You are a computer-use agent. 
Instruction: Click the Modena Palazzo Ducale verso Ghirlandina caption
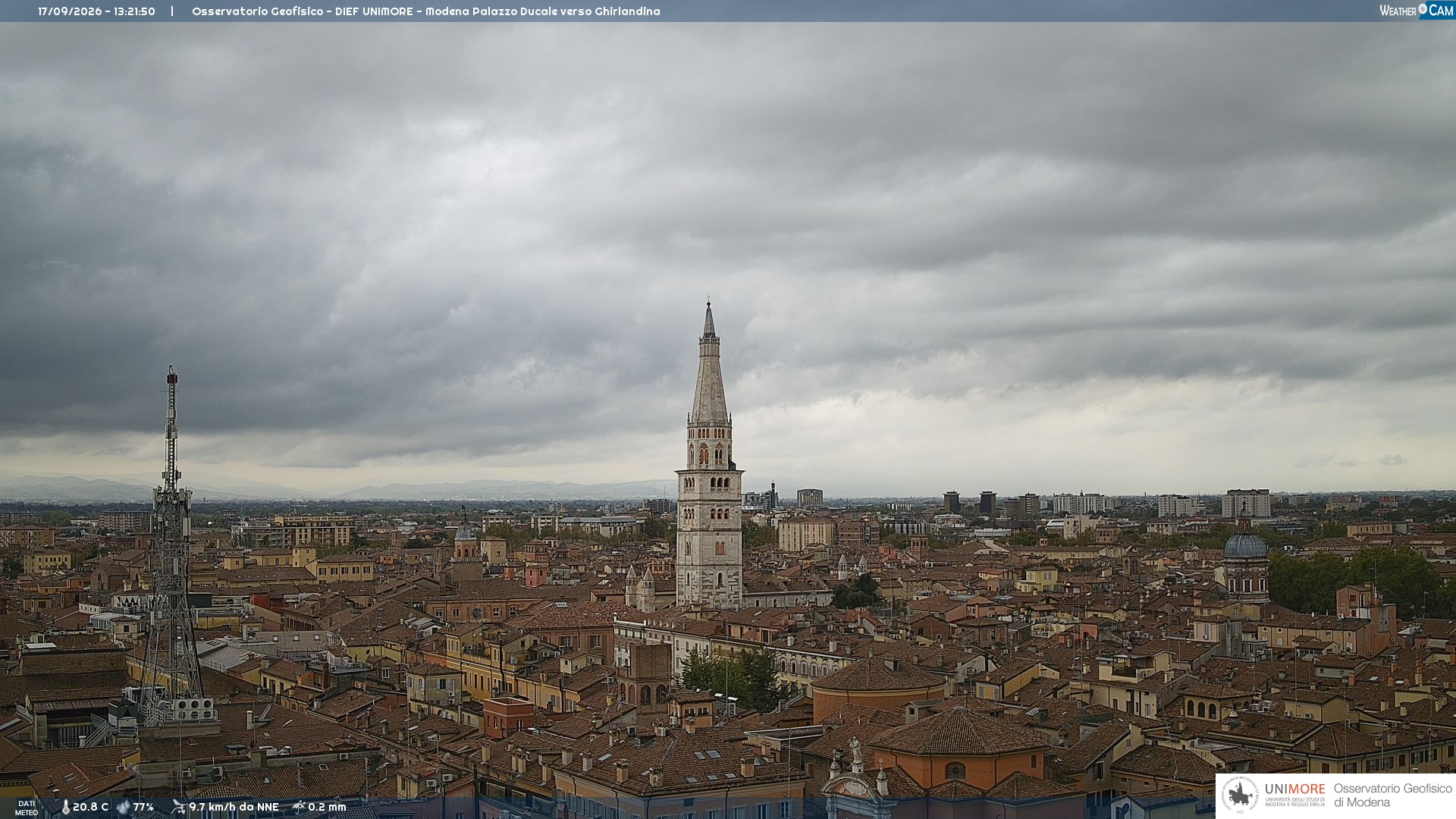[x=542, y=11]
